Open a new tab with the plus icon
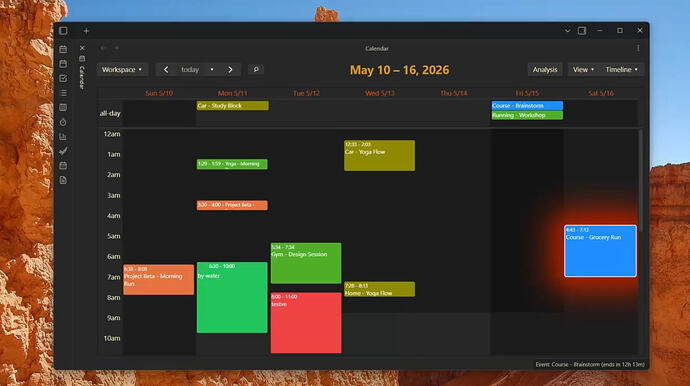This screenshot has height=386, width=690. click(x=86, y=31)
